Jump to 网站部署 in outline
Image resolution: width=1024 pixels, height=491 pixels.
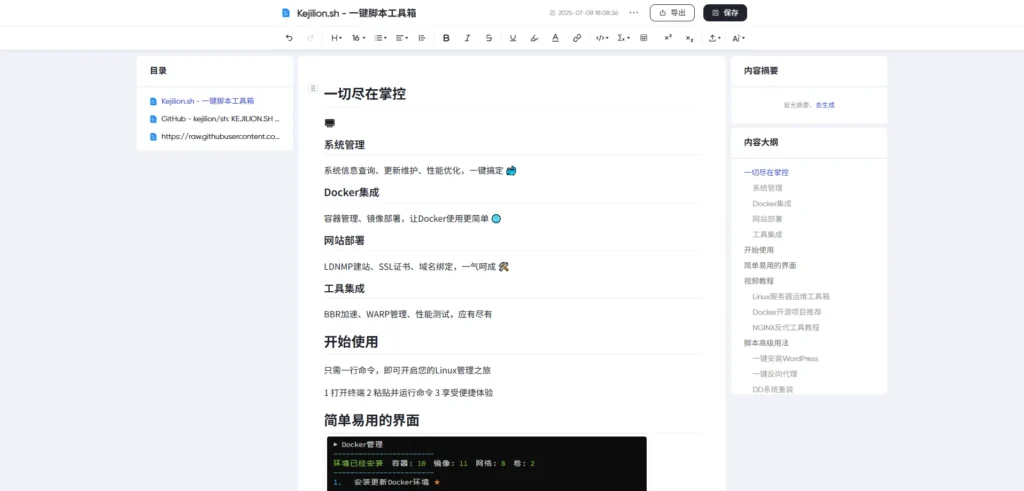coord(767,219)
